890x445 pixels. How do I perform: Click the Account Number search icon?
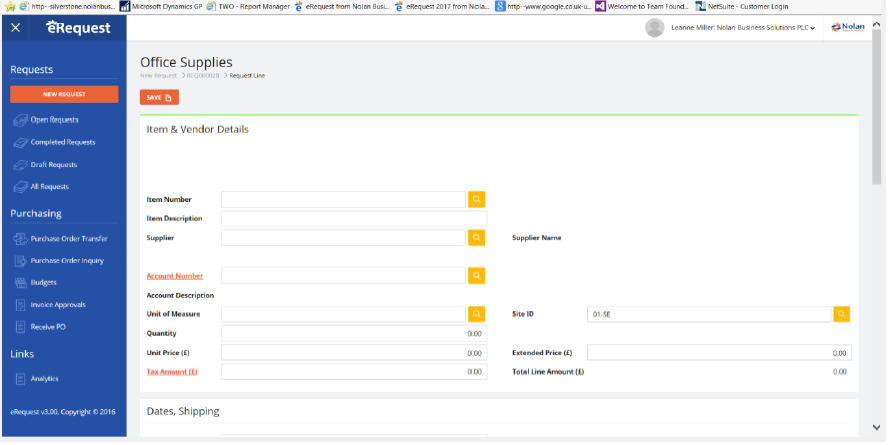pos(477,275)
